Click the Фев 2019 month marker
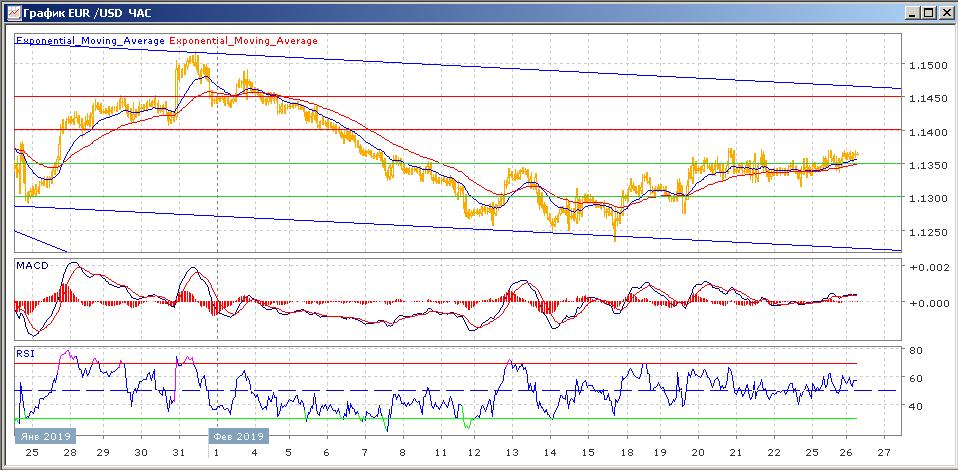Image resolution: width=958 pixels, height=471 pixels. click(x=238, y=437)
